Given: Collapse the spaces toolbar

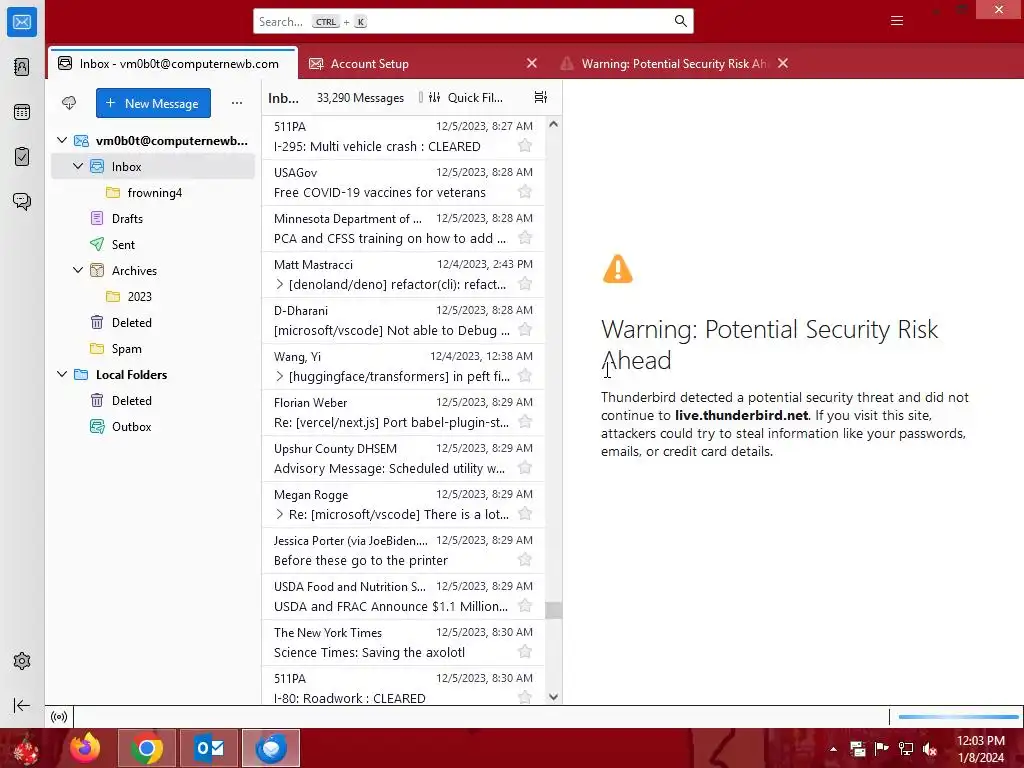Looking at the screenshot, I should tap(22, 705).
